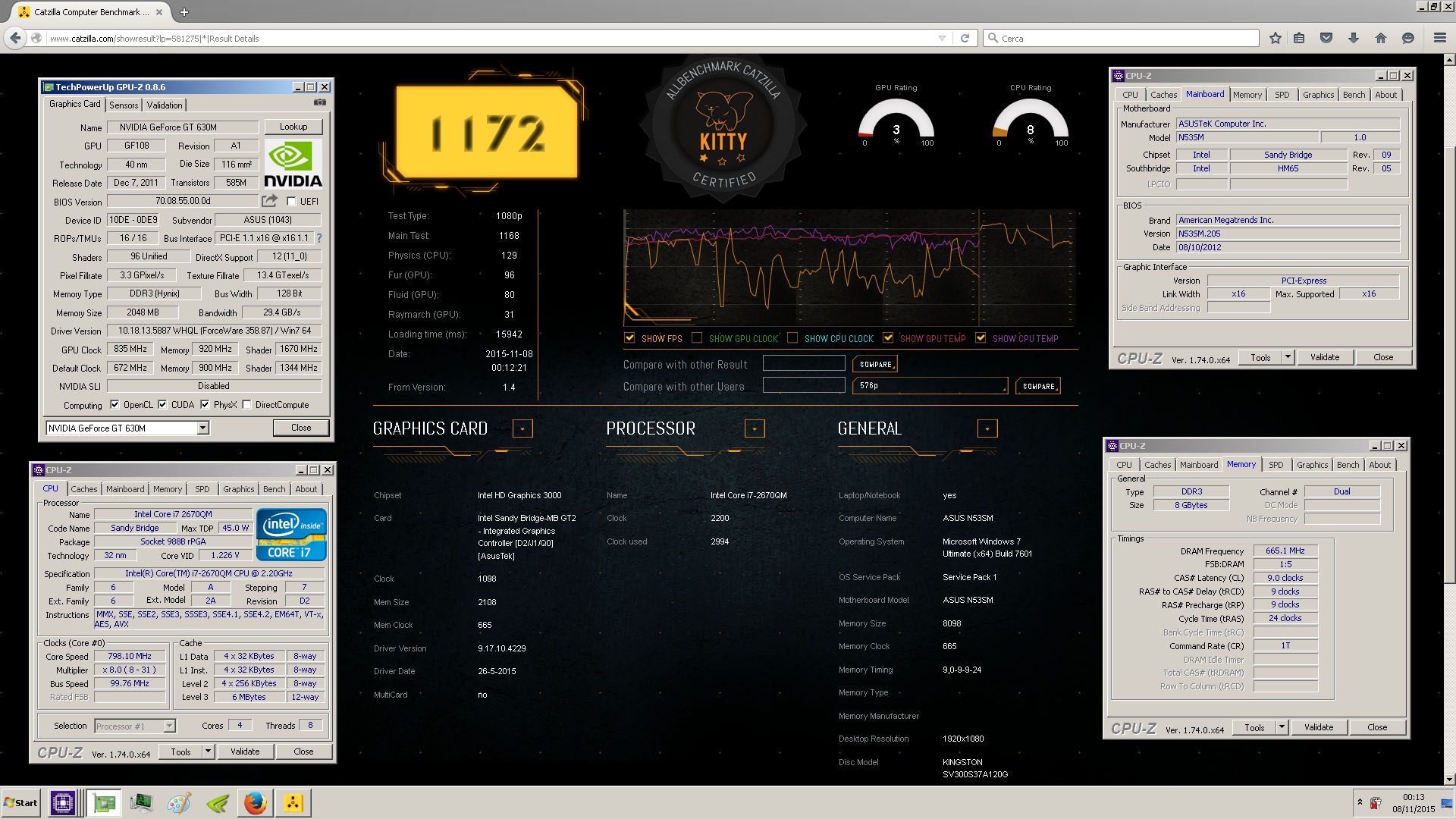
Task: Open the CPU-Z taskbar icon
Action: click(63, 803)
